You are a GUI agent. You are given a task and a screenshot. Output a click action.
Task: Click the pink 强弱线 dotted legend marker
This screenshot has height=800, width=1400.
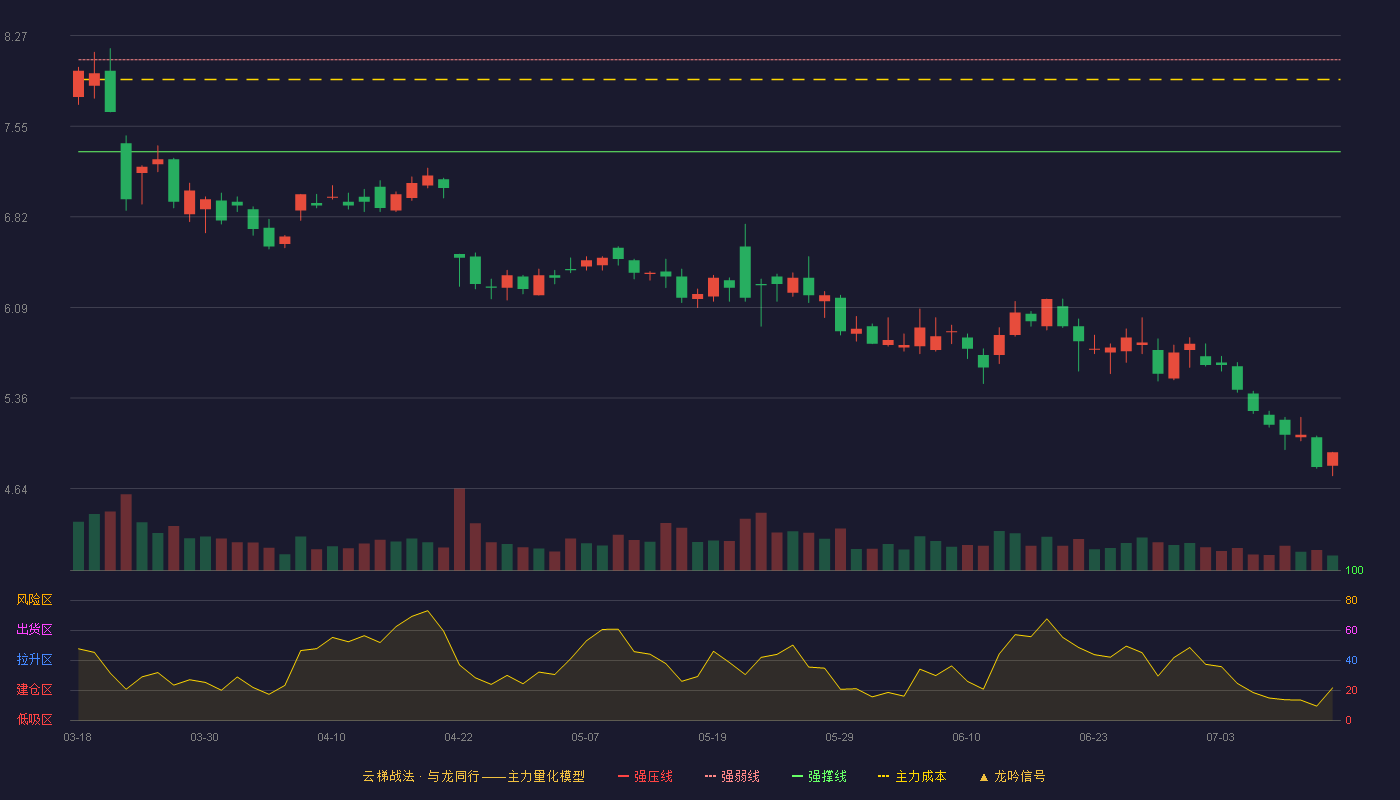tap(710, 776)
